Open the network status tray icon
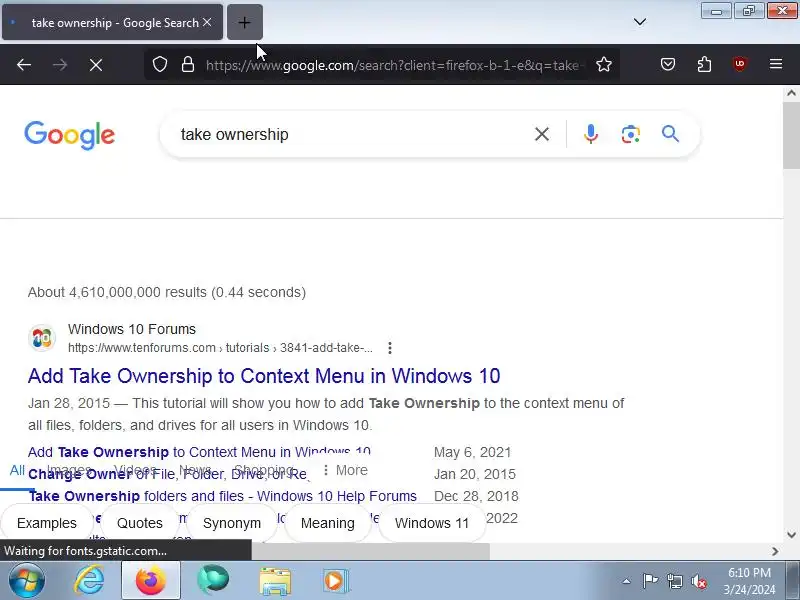The height and width of the screenshot is (600, 800). click(674, 581)
